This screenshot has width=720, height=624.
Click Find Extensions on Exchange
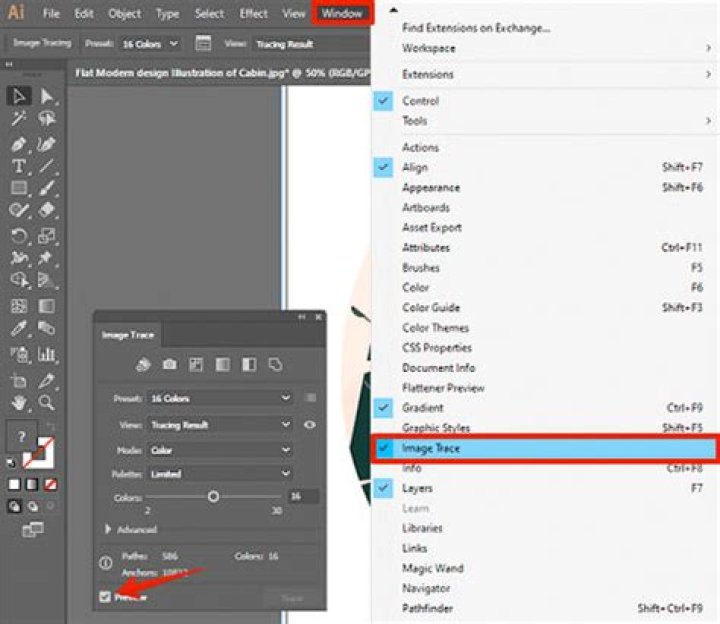click(x=476, y=28)
